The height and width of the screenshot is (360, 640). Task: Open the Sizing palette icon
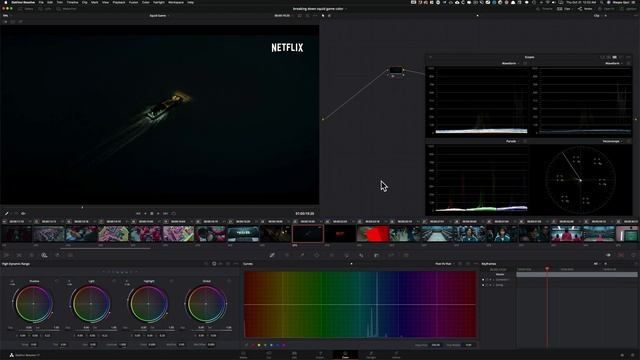click(391, 255)
